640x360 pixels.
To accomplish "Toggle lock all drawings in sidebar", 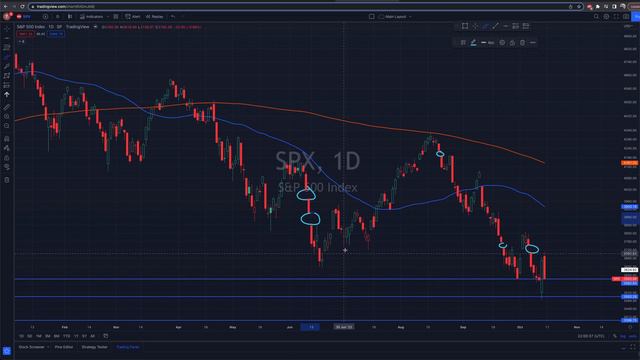I will tap(7, 158).
